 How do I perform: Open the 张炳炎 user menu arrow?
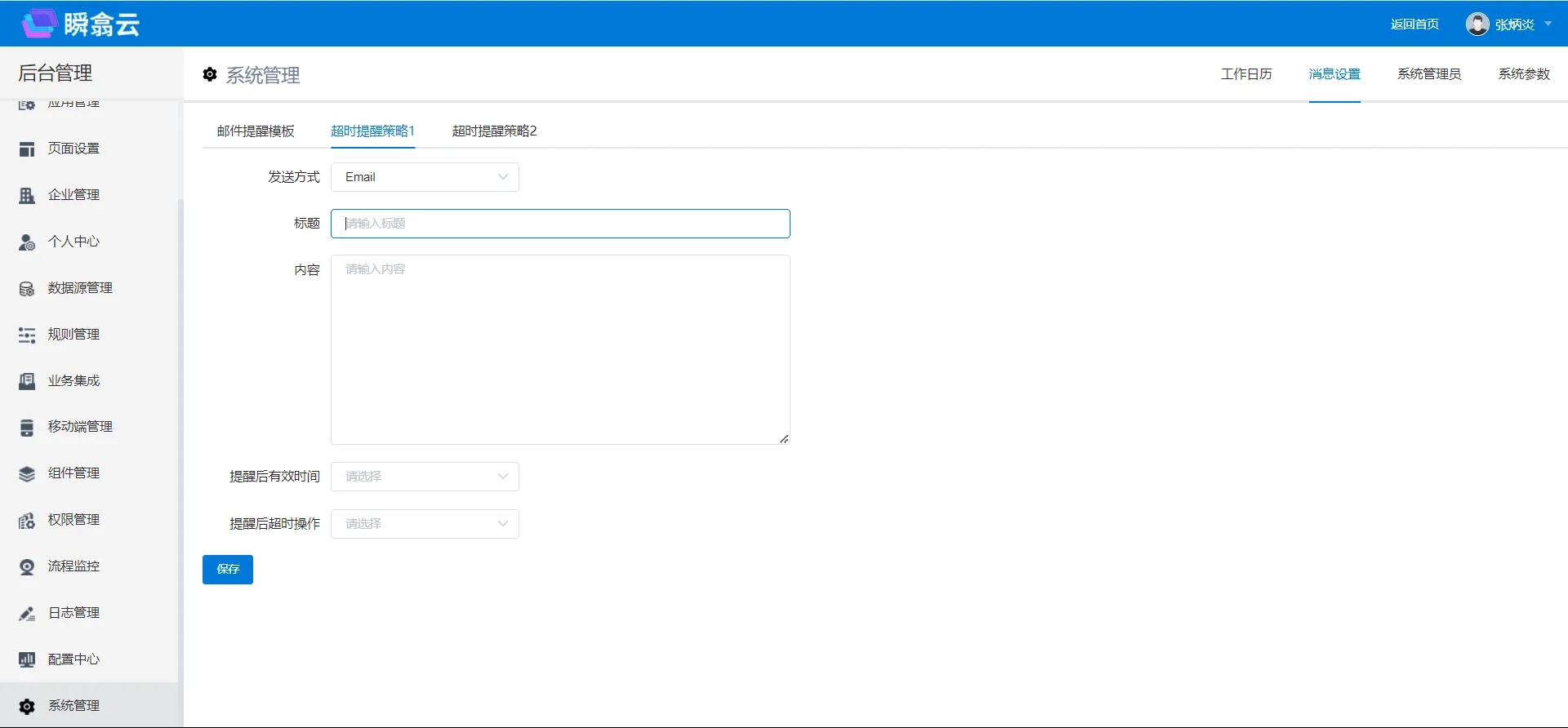[x=1548, y=24]
